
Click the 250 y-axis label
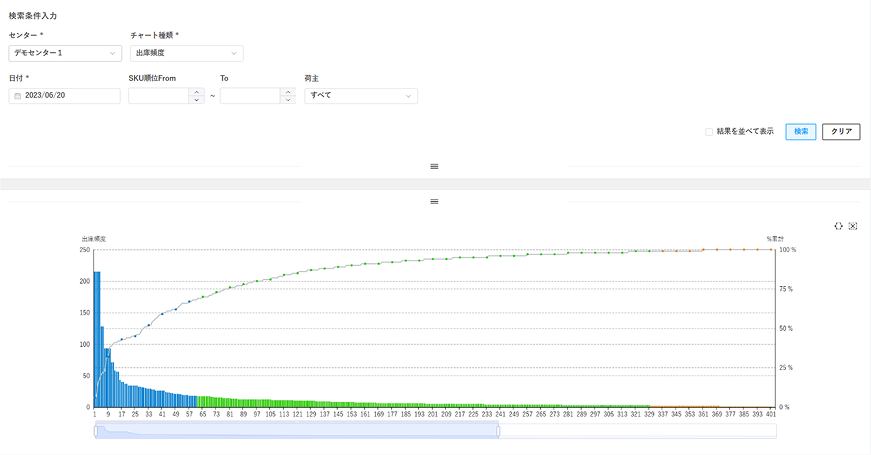(x=84, y=250)
